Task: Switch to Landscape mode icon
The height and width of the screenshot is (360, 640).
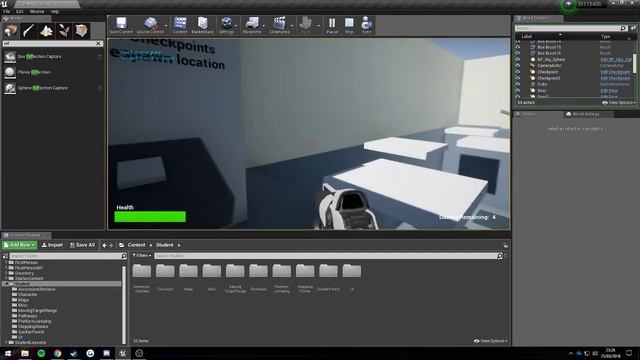Action: [46, 31]
